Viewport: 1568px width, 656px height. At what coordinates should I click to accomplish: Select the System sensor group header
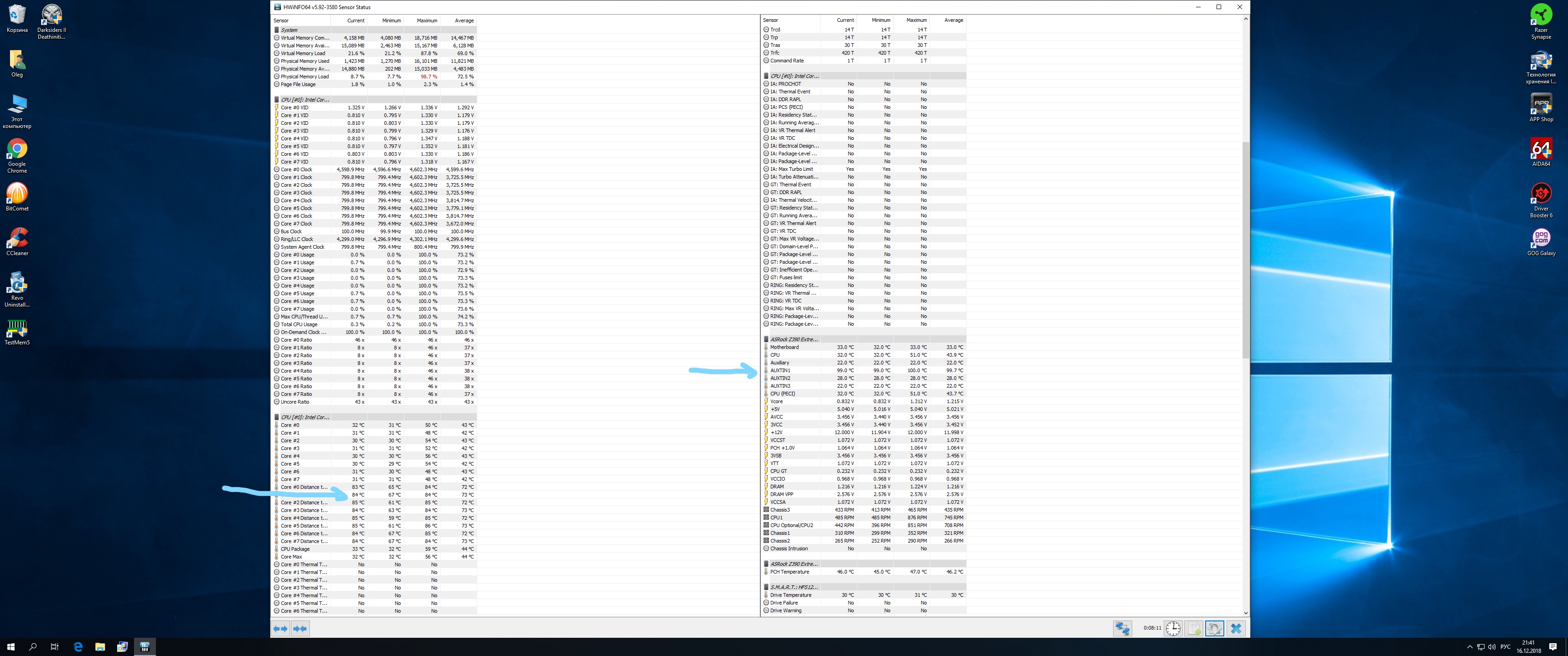point(289,30)
